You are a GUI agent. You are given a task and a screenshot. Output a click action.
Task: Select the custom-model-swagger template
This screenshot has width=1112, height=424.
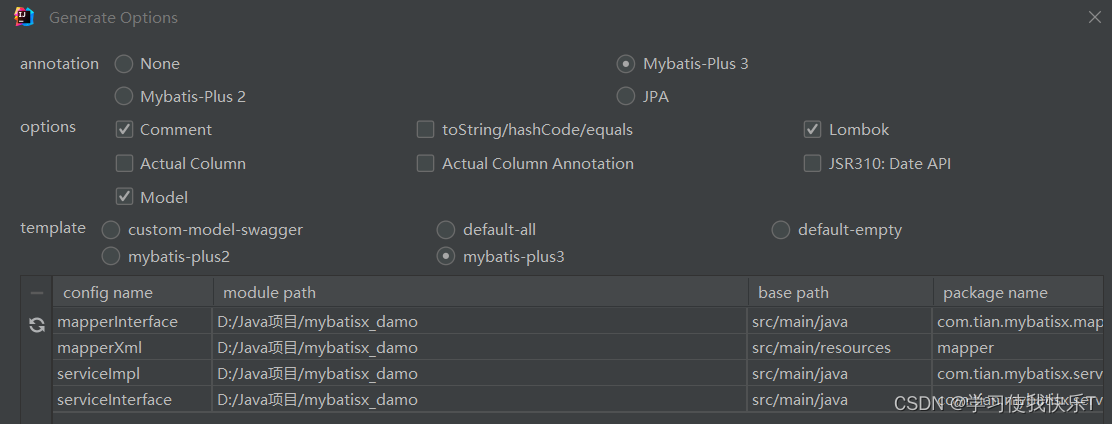(x=111, y=230)
